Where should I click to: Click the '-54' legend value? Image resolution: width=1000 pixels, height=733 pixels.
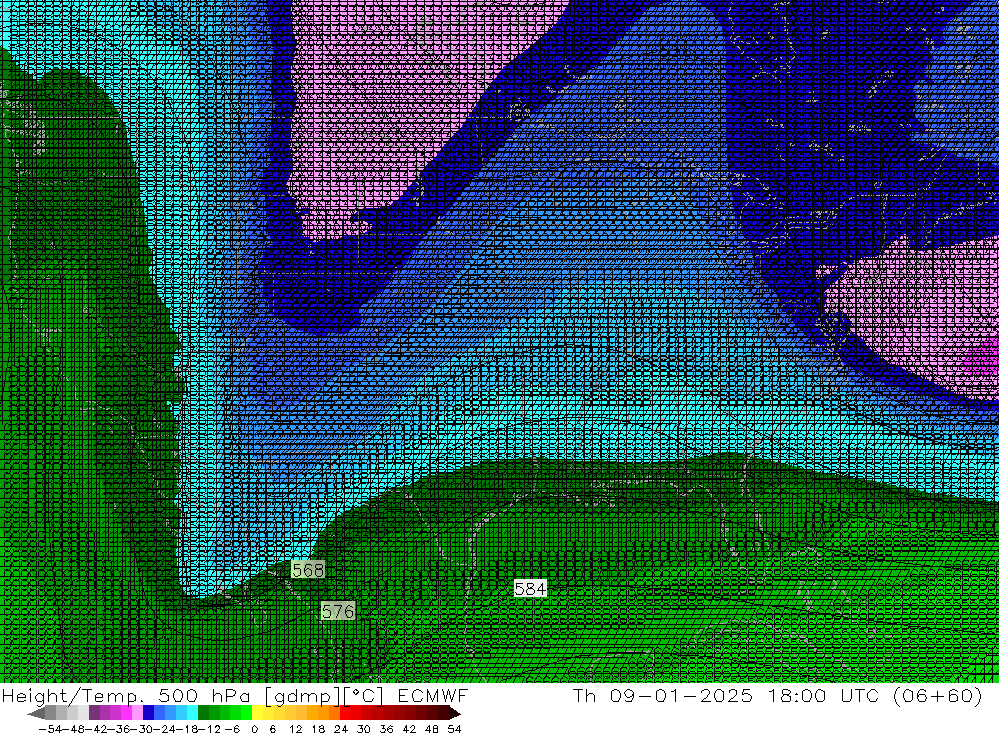coord(50,729)
